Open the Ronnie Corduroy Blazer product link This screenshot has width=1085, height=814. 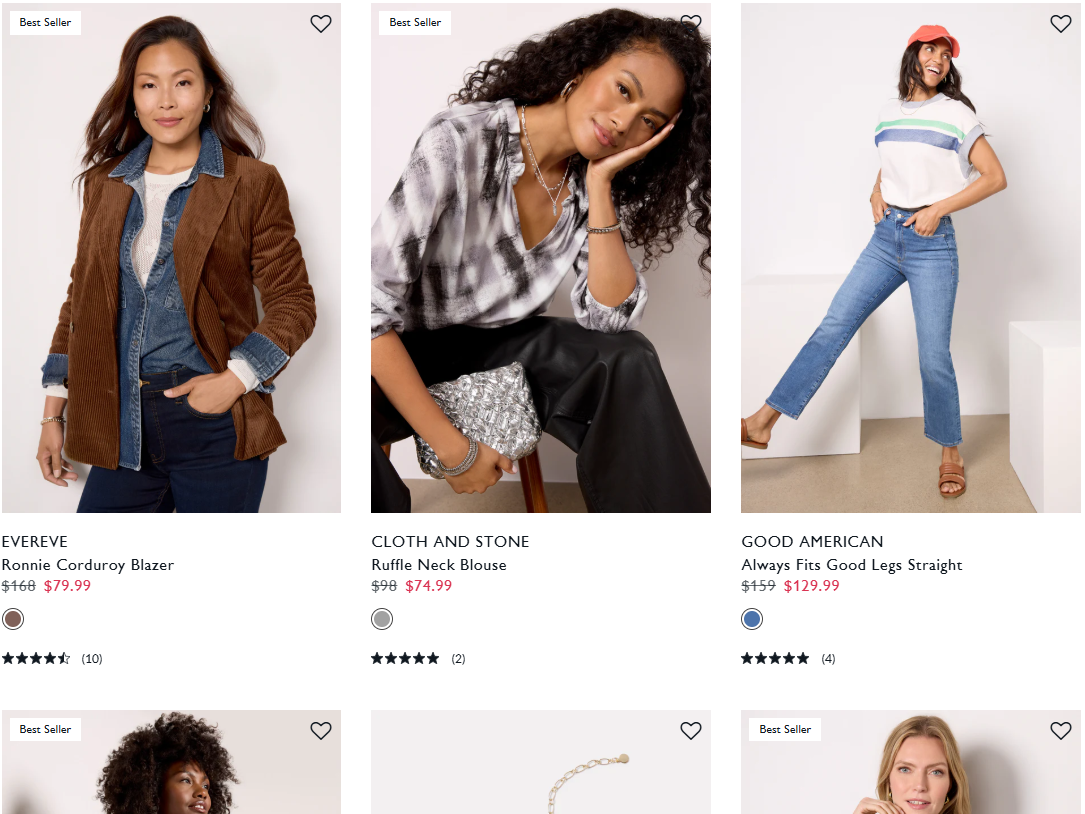point(88,565)
